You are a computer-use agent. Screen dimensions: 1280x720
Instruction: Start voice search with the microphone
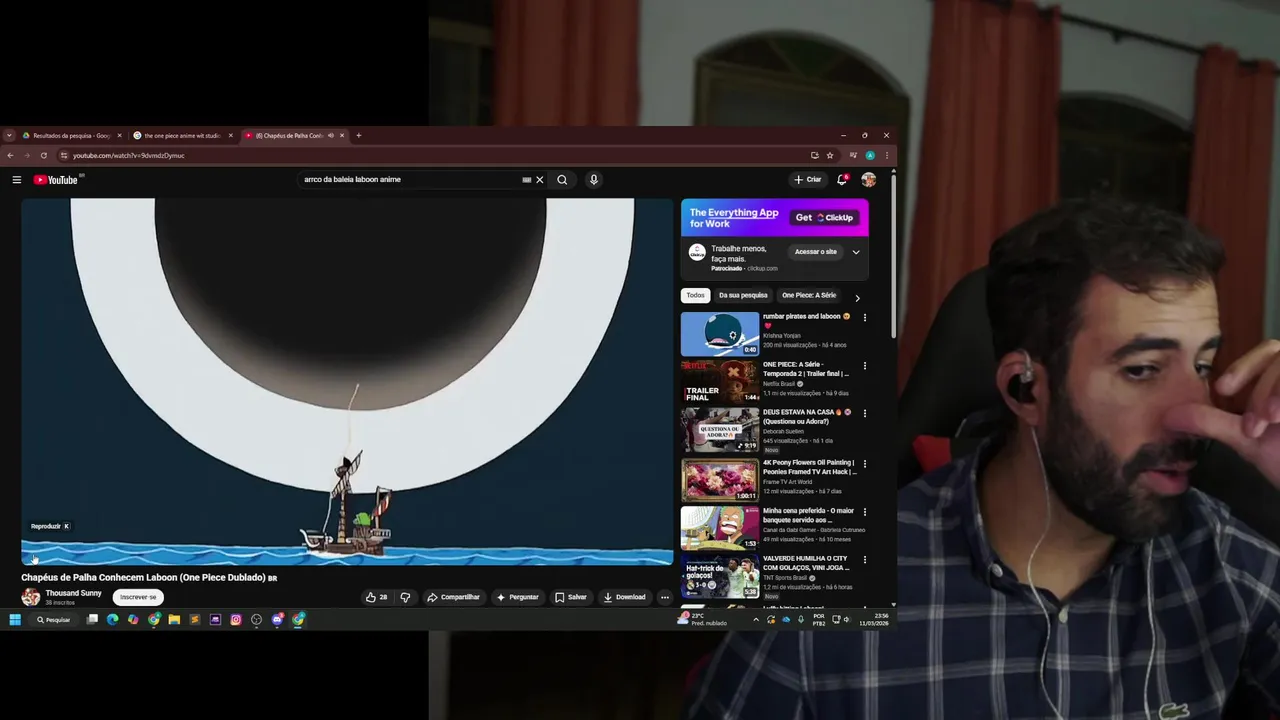click(x=594, y=180)
